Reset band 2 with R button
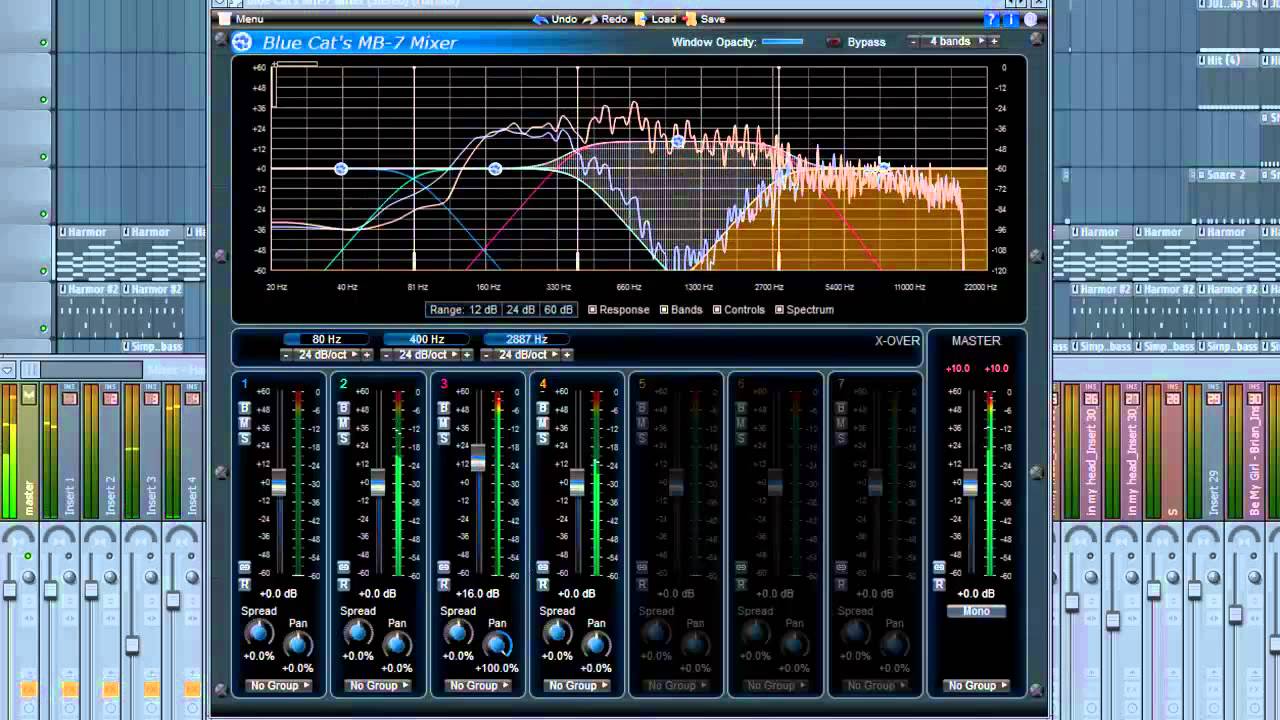The image size is (1280, 720). (x=344, y=584)
